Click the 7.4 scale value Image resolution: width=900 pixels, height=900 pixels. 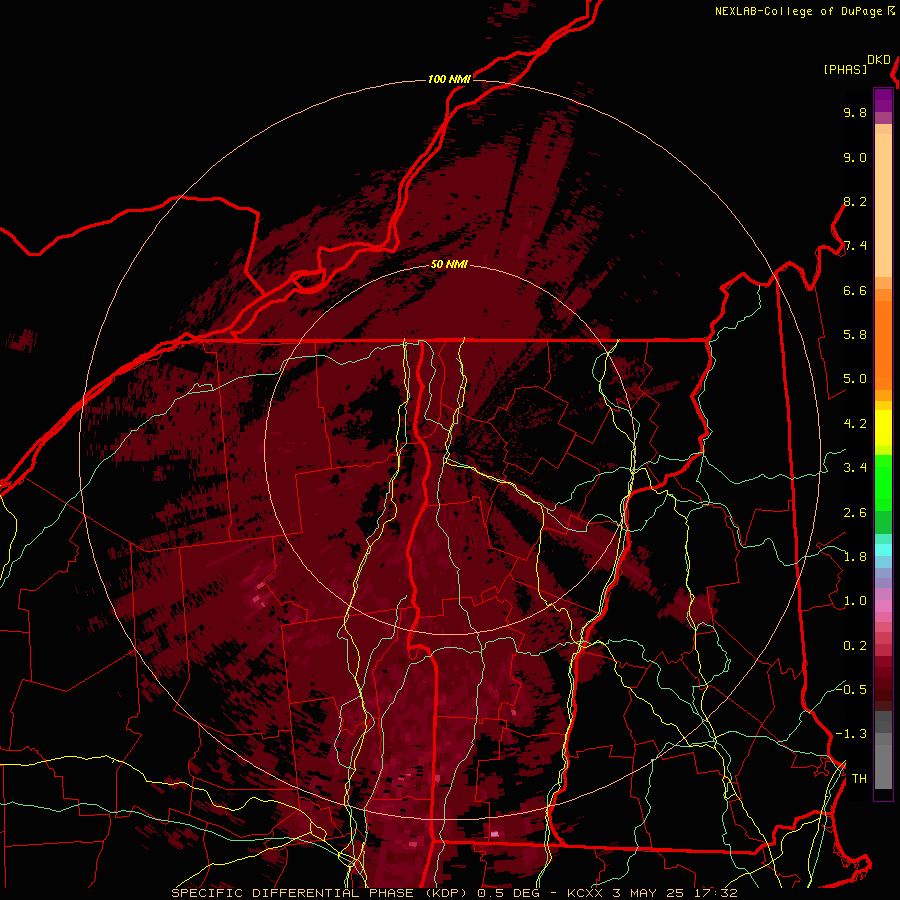coord(855,246)
